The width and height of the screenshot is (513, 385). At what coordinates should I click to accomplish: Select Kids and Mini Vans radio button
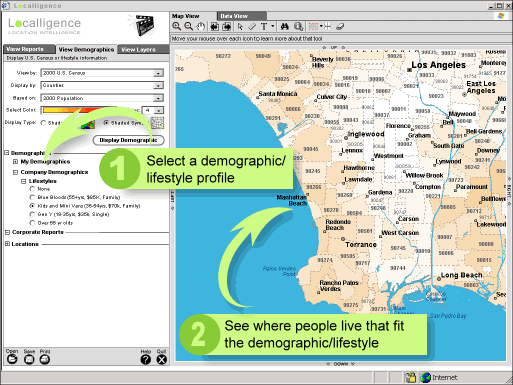tap(32, 206)
